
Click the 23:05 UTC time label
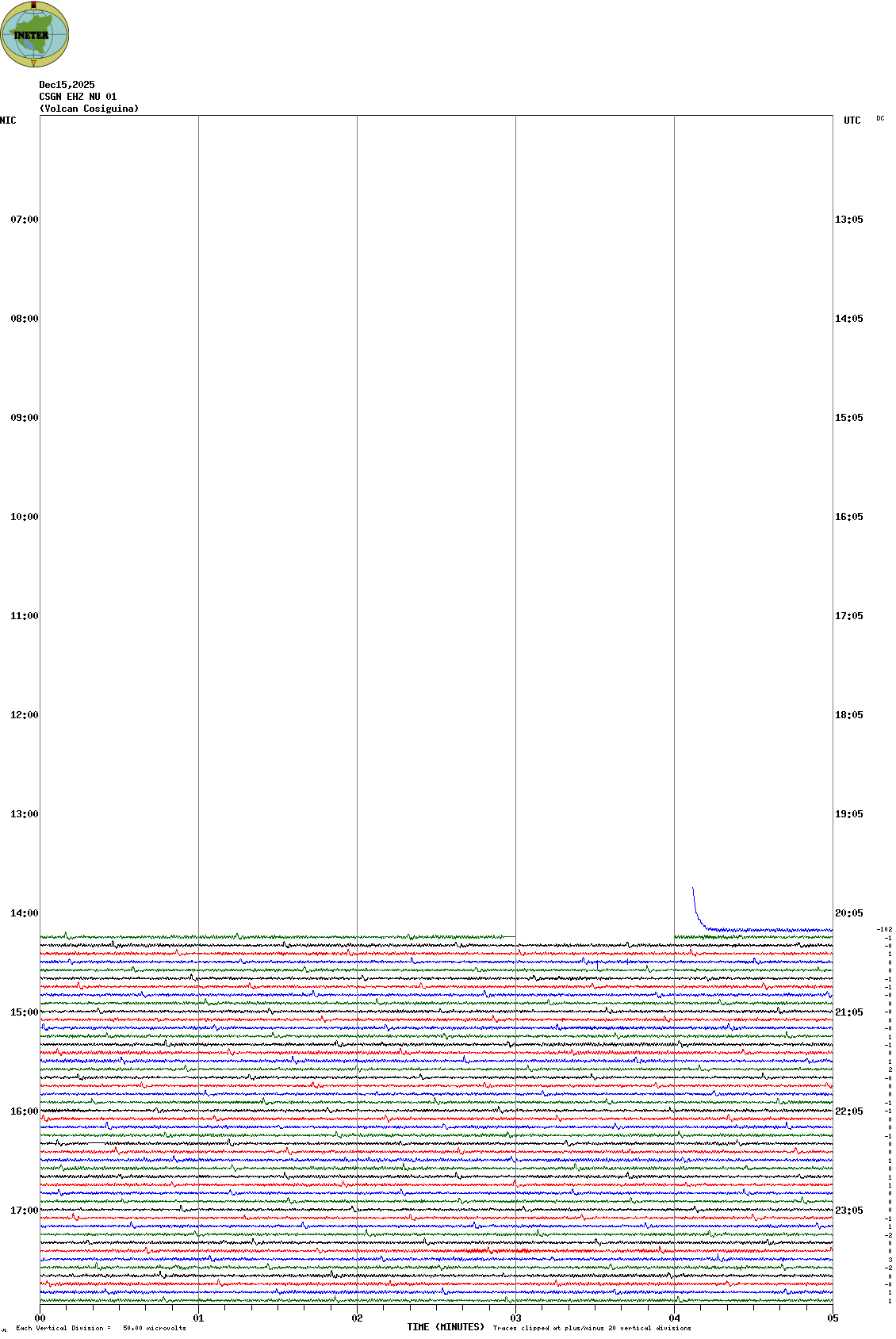[x=848, y=1211]
